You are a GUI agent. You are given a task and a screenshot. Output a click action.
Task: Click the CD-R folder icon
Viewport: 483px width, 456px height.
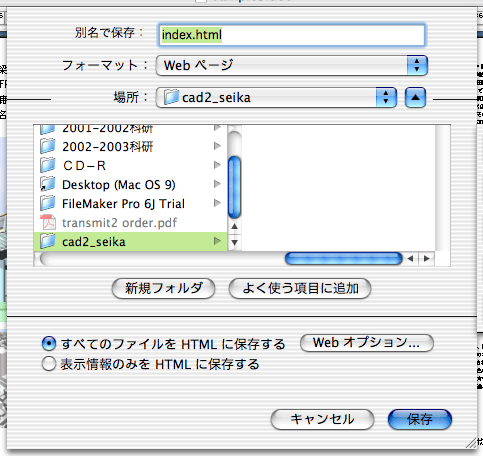(48, 165)
